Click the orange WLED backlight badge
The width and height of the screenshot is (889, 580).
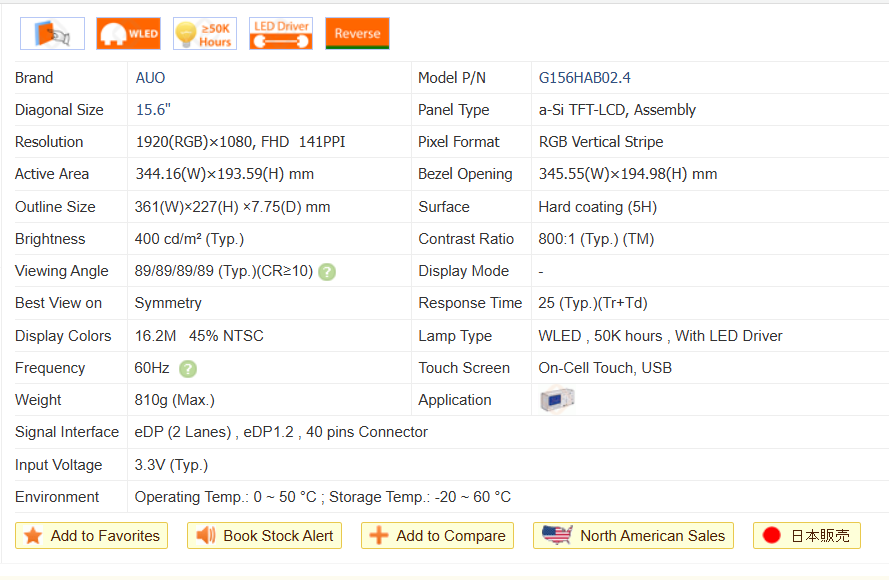pyautogui.click(x=128, y=33)
